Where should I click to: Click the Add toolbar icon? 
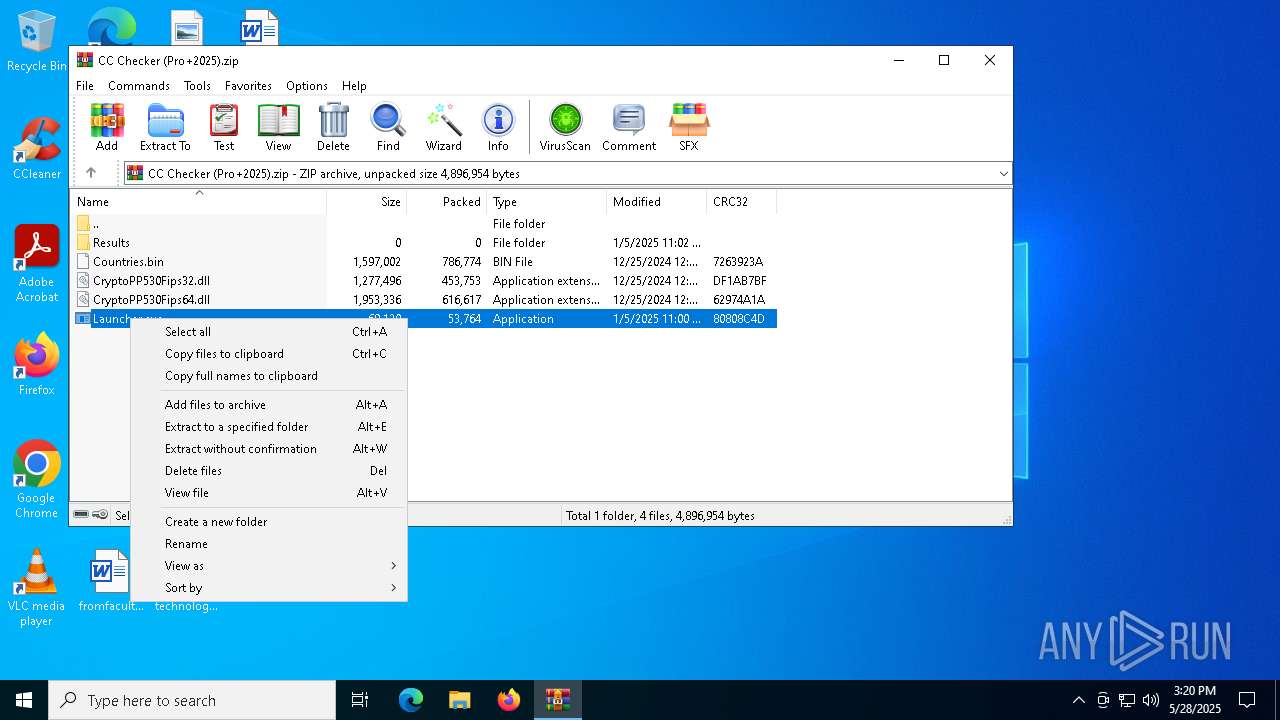107,127
